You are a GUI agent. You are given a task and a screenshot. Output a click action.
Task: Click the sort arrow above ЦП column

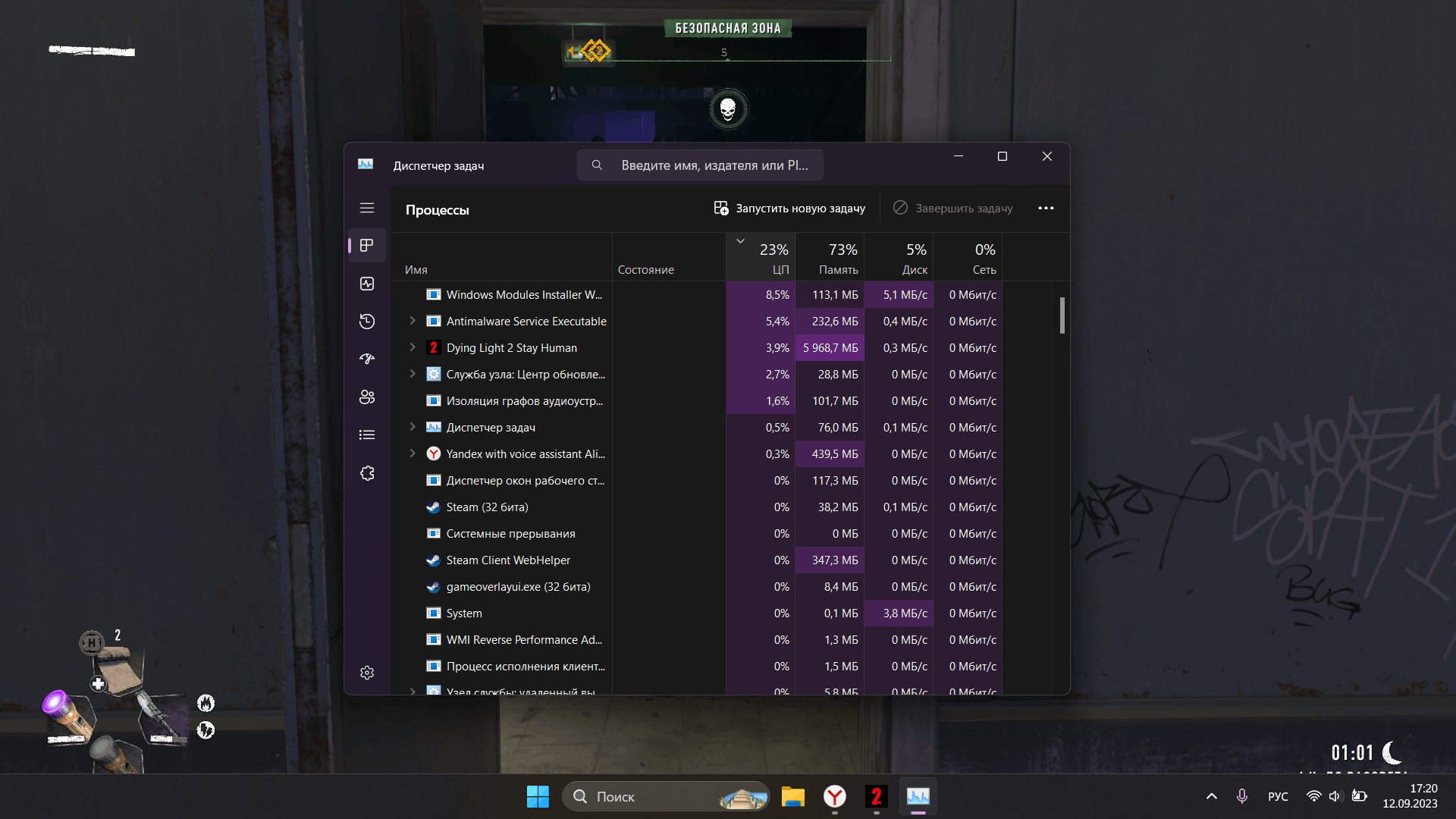741,241
